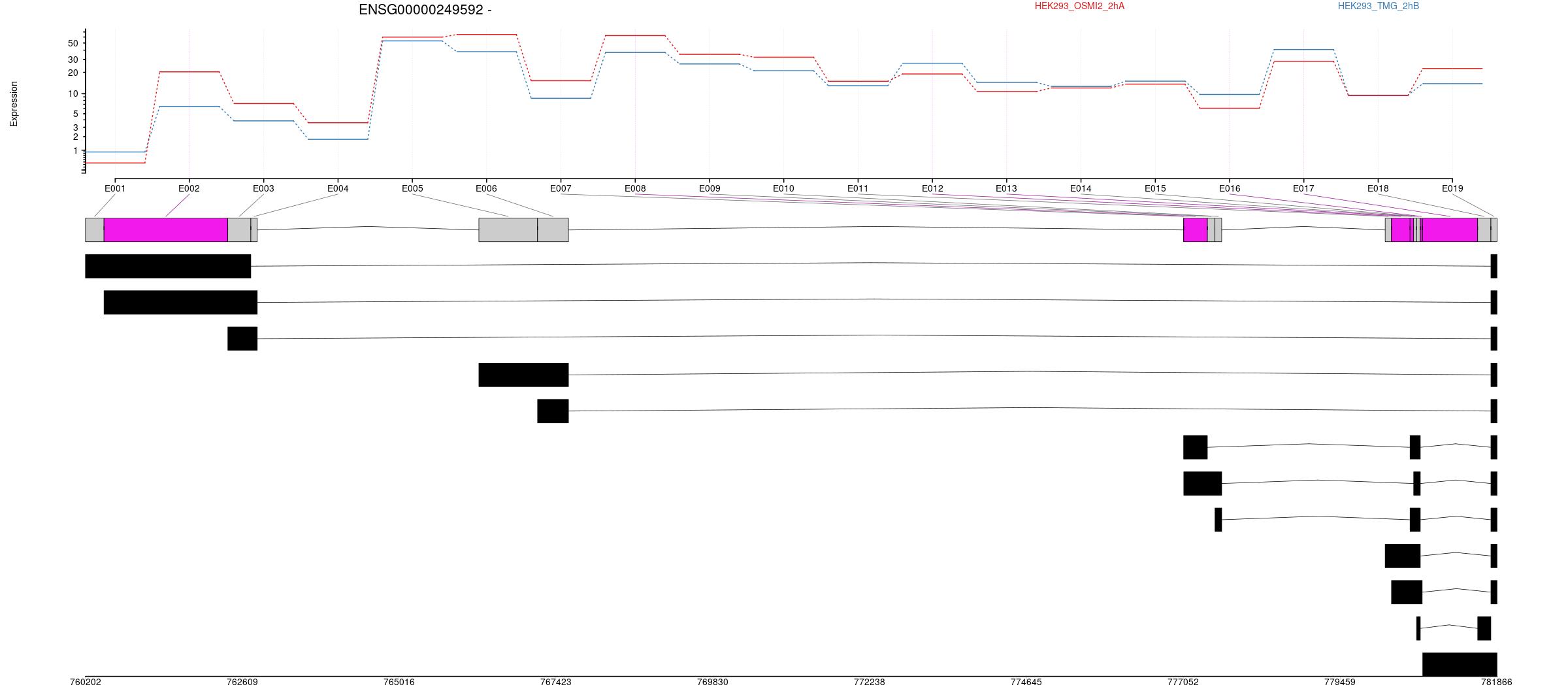Click genomic coordinate 774645
Image resolution: width=1568 pixels, height=693 pixels.
[x=1026, y=682]
